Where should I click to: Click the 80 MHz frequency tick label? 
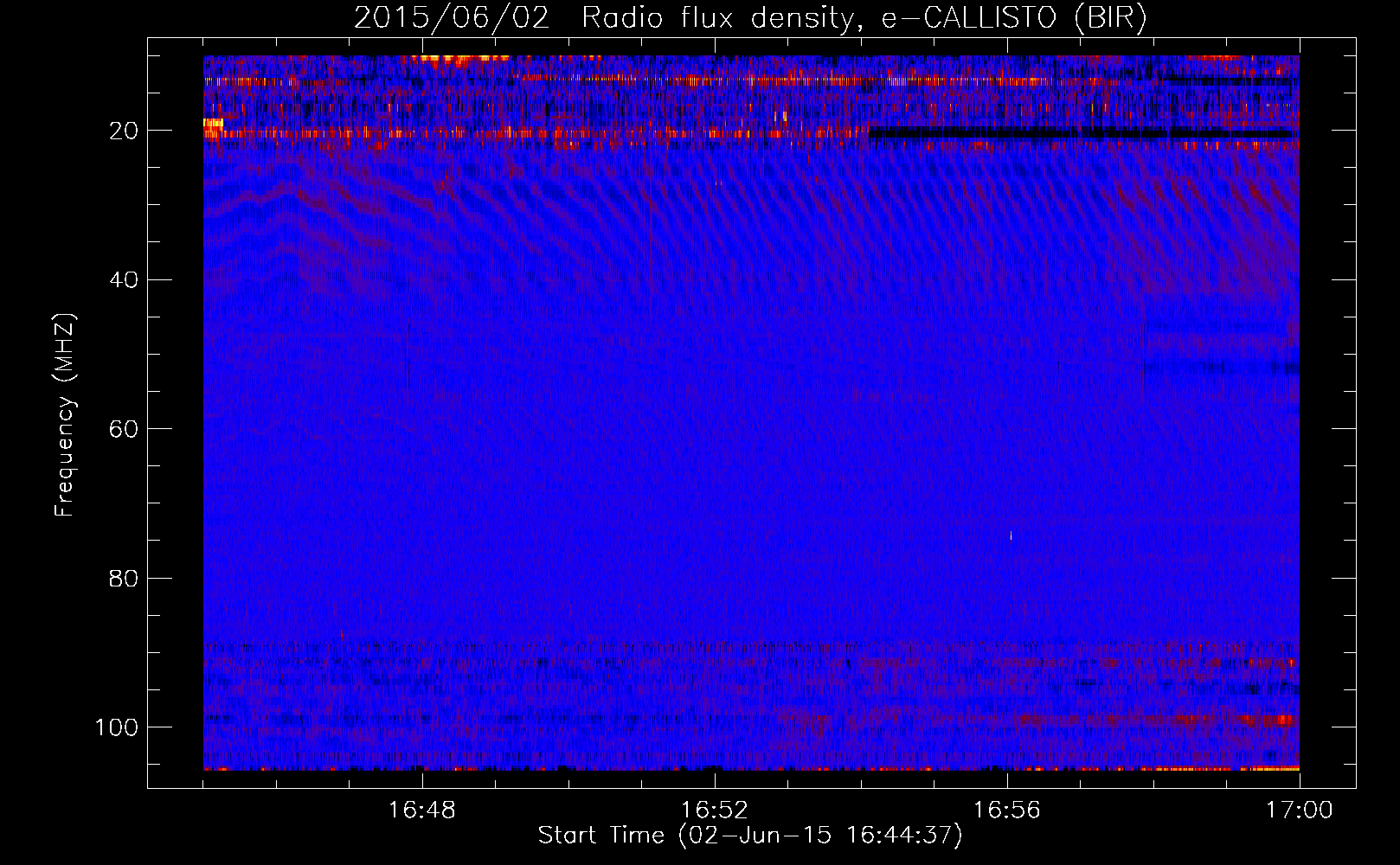click(125, 578)
